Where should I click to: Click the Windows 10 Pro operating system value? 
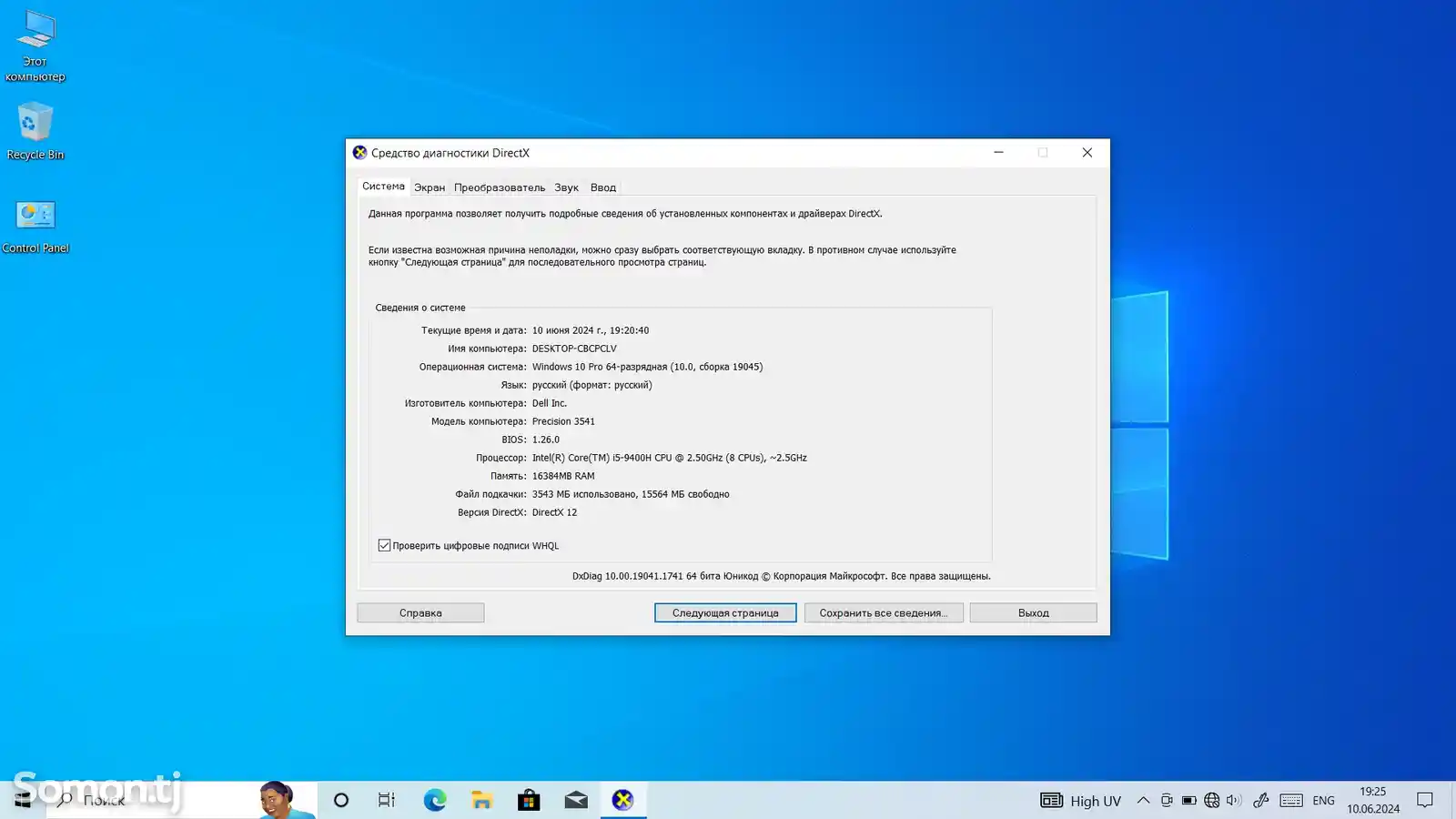click(x=647, y=367)
